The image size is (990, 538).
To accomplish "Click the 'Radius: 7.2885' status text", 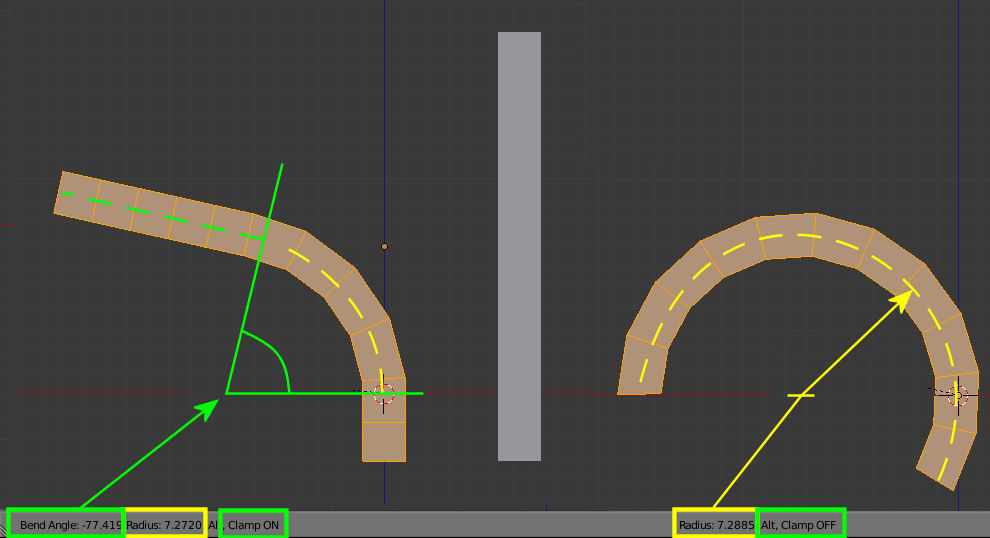I will (716, 525).
